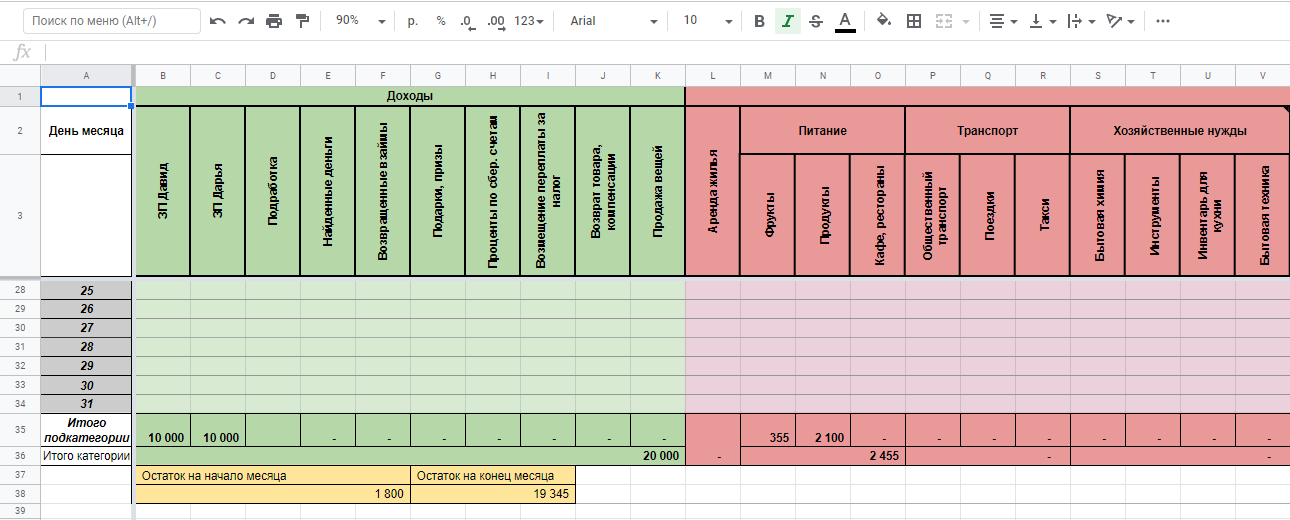Open the Arial font dropdown
Viewport: 1290px width, 520px height.
[614, 21]
